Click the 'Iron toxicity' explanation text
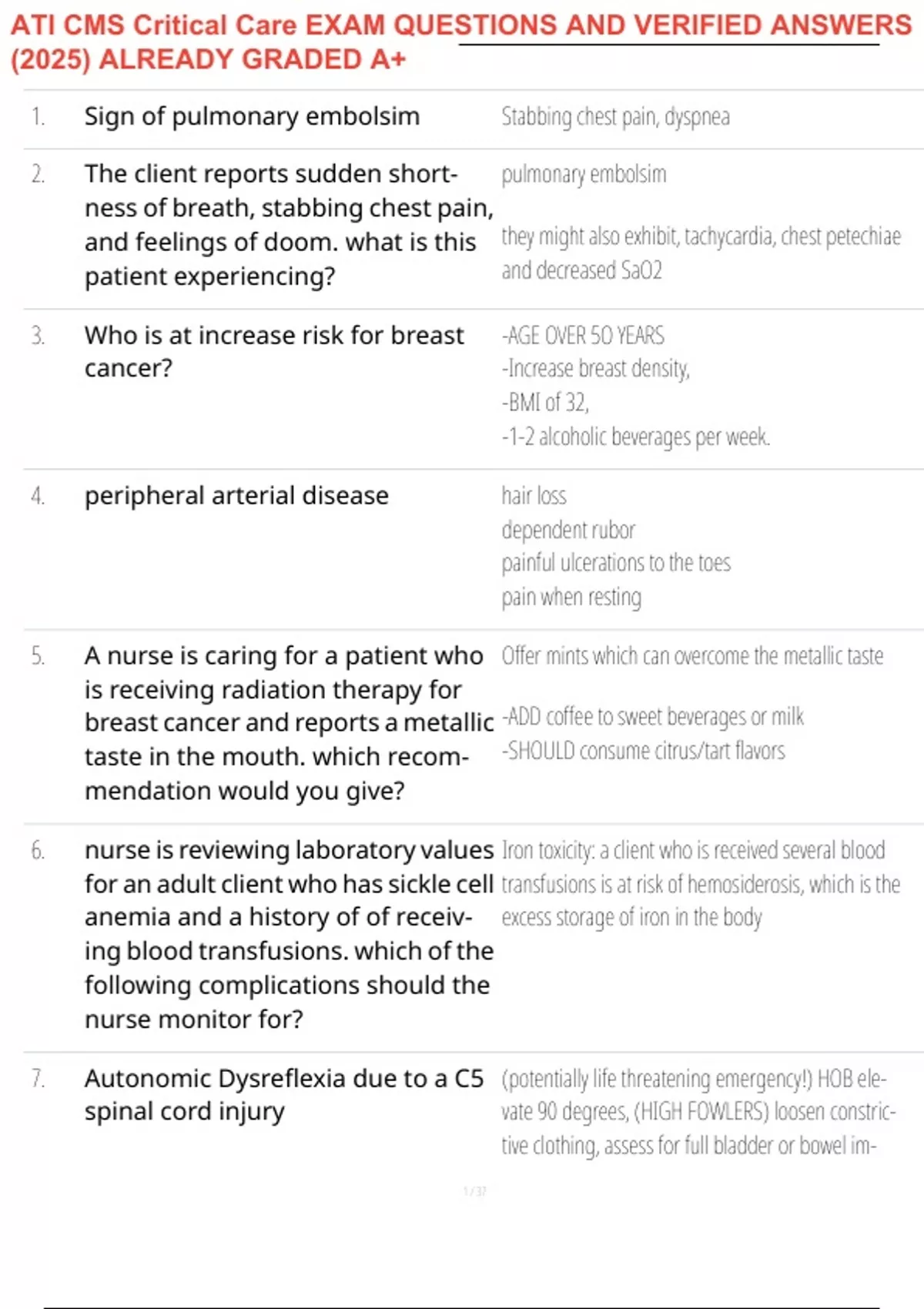This screenshot has height=1309, width=924. (701, 884)
